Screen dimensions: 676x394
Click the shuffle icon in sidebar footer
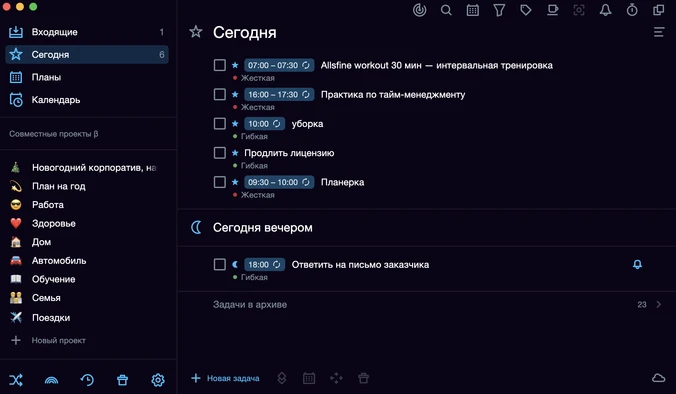[x=16, y=380]
